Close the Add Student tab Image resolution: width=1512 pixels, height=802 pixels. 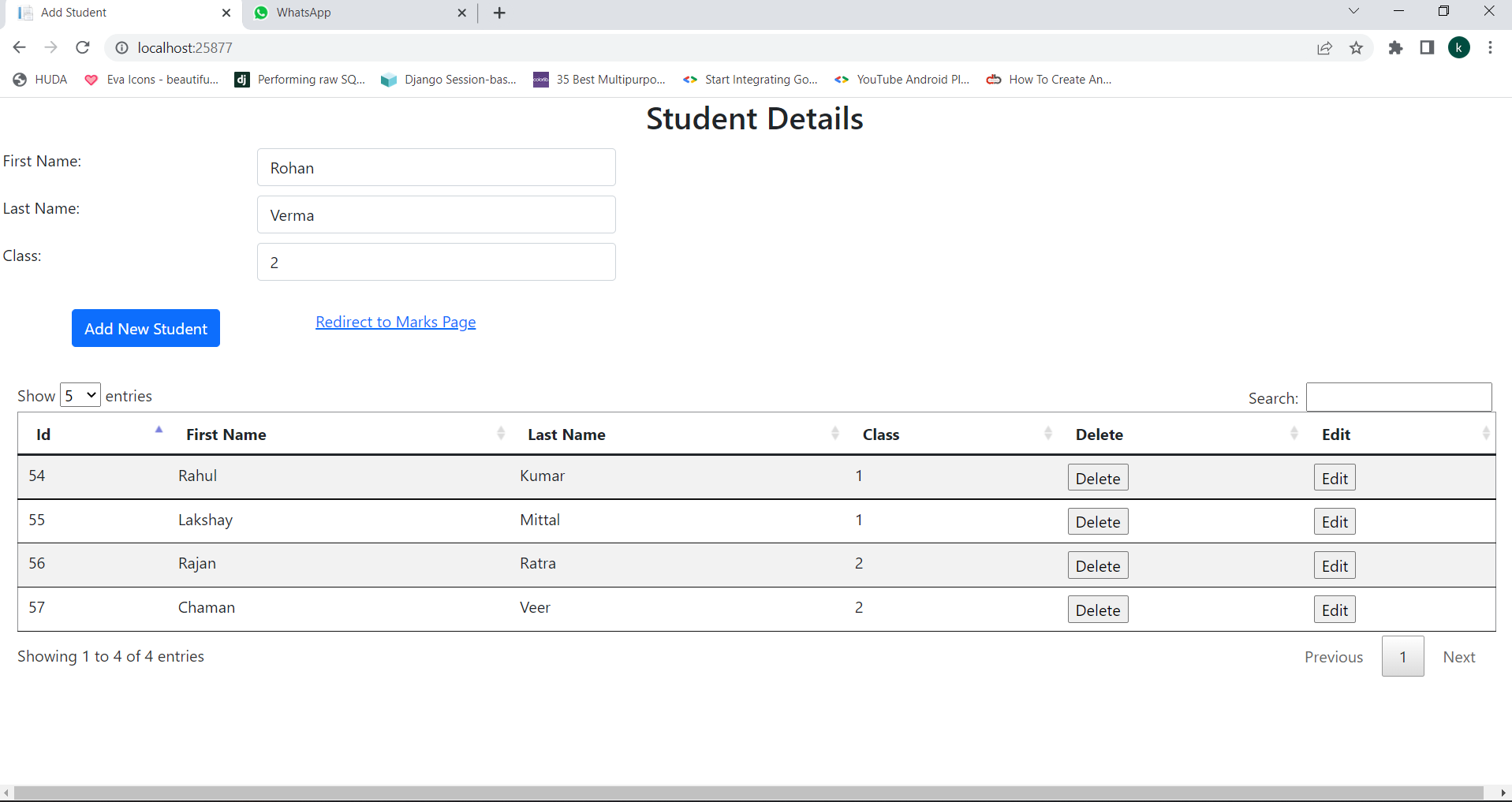[226, 13]
